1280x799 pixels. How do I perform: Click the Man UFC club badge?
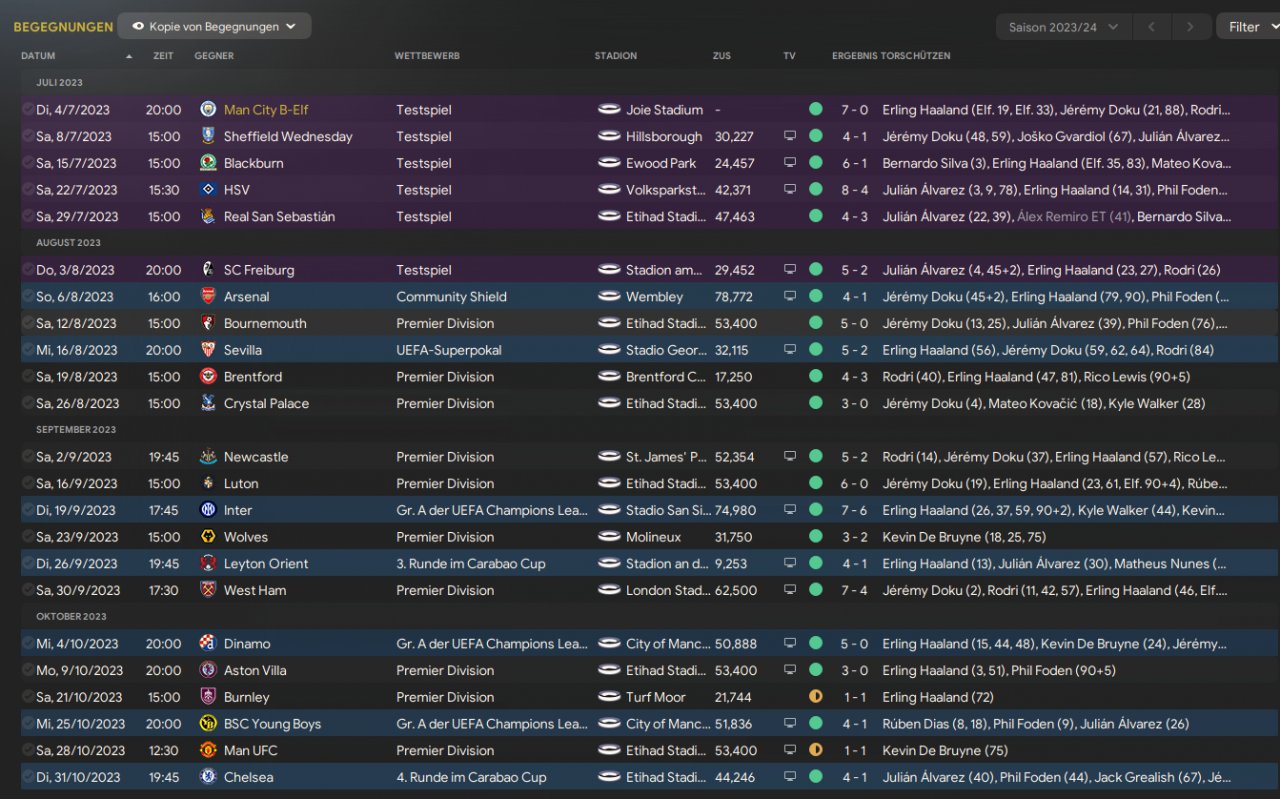(208, 750)
